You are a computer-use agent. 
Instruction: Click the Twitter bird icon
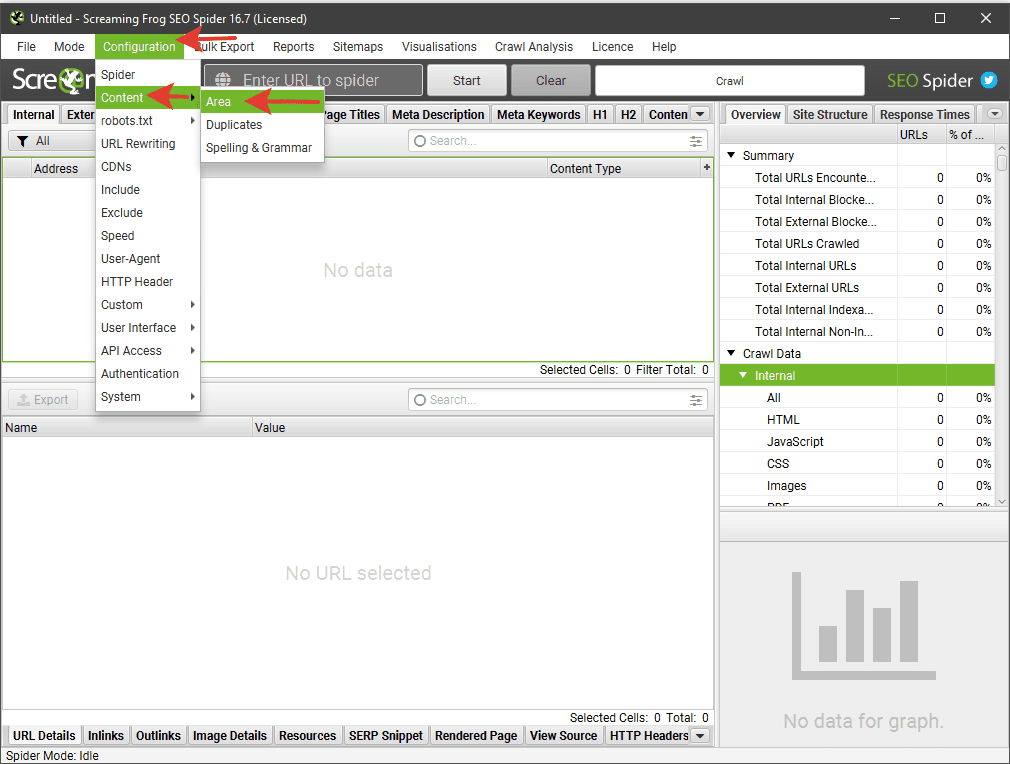[989, 80]
